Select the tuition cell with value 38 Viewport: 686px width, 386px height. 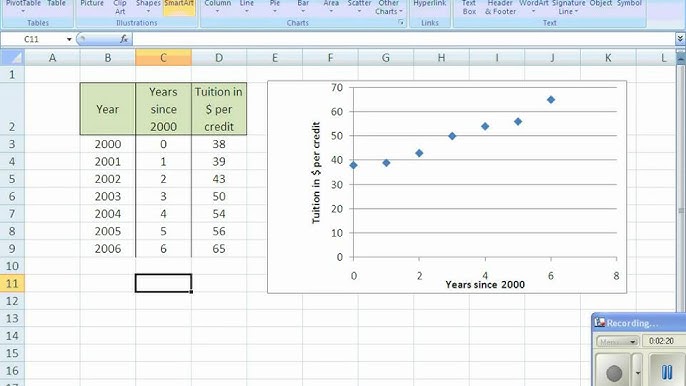click(x=219, y=144)
